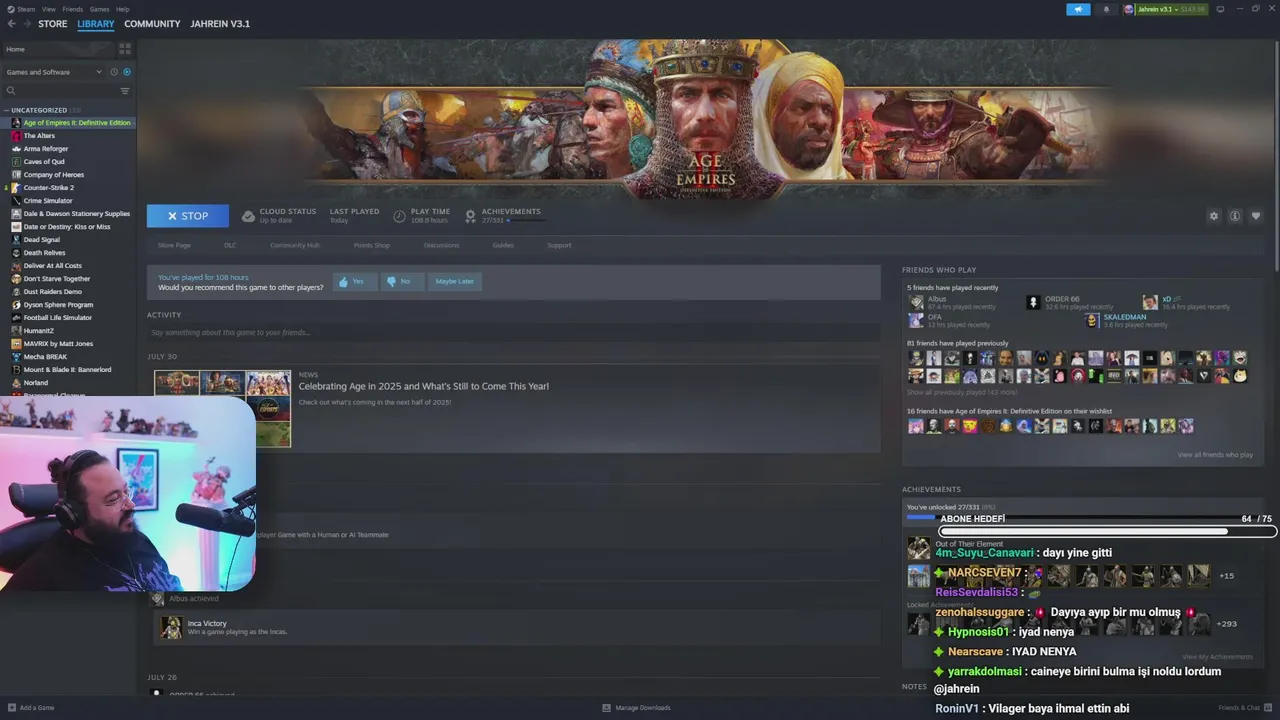Click the No recommendation button
The image size is (1280, 720).
click(402, 281)
